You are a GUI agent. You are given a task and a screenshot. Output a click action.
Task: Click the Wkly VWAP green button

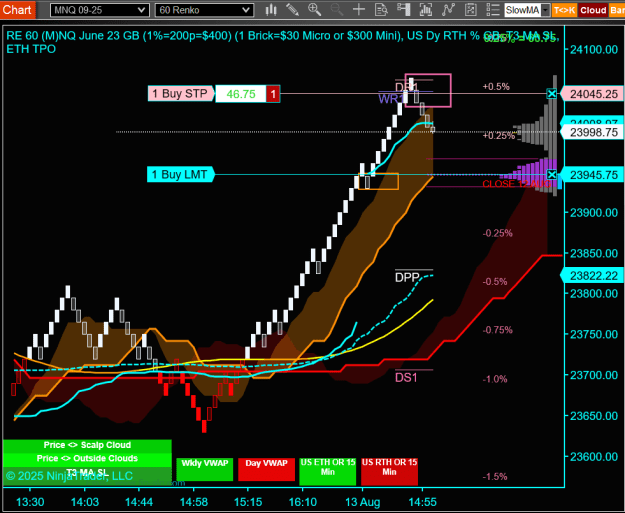tap(205, 469)
